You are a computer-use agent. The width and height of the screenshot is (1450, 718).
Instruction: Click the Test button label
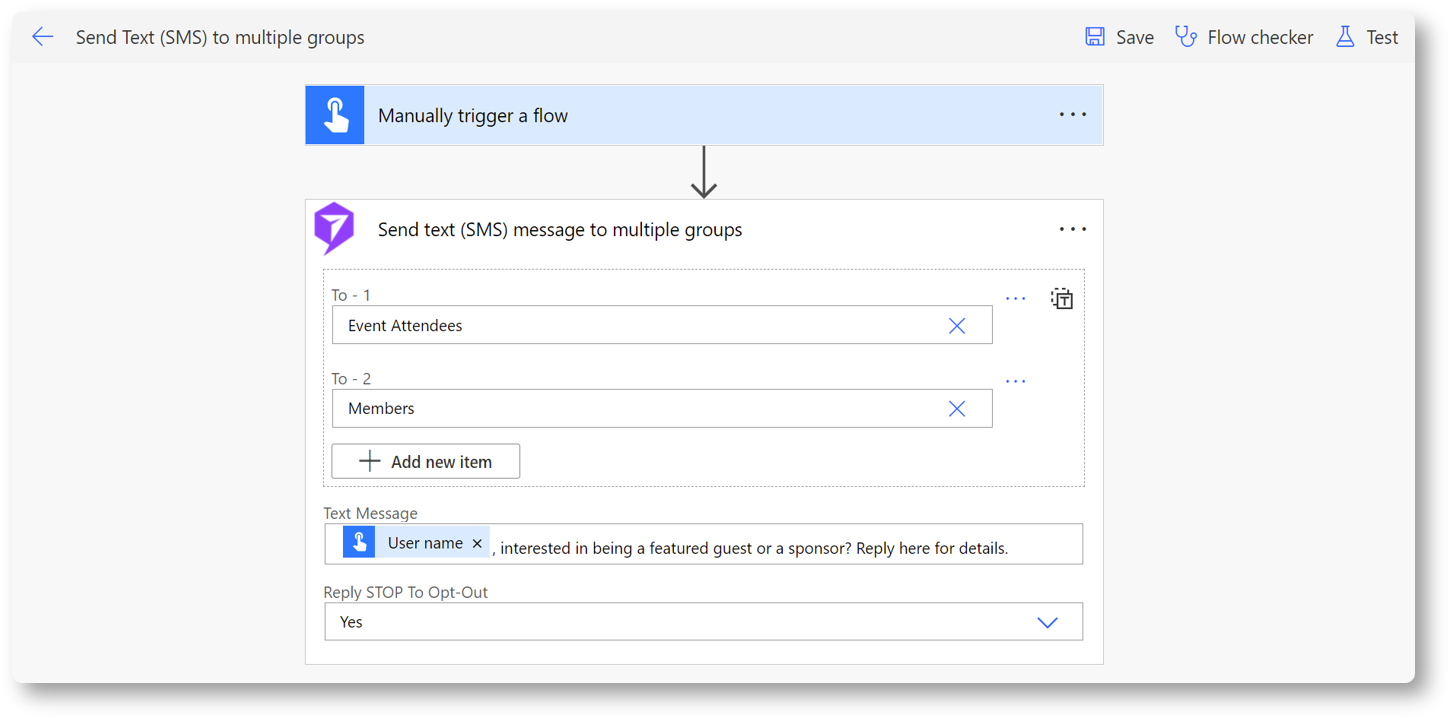1382,37
